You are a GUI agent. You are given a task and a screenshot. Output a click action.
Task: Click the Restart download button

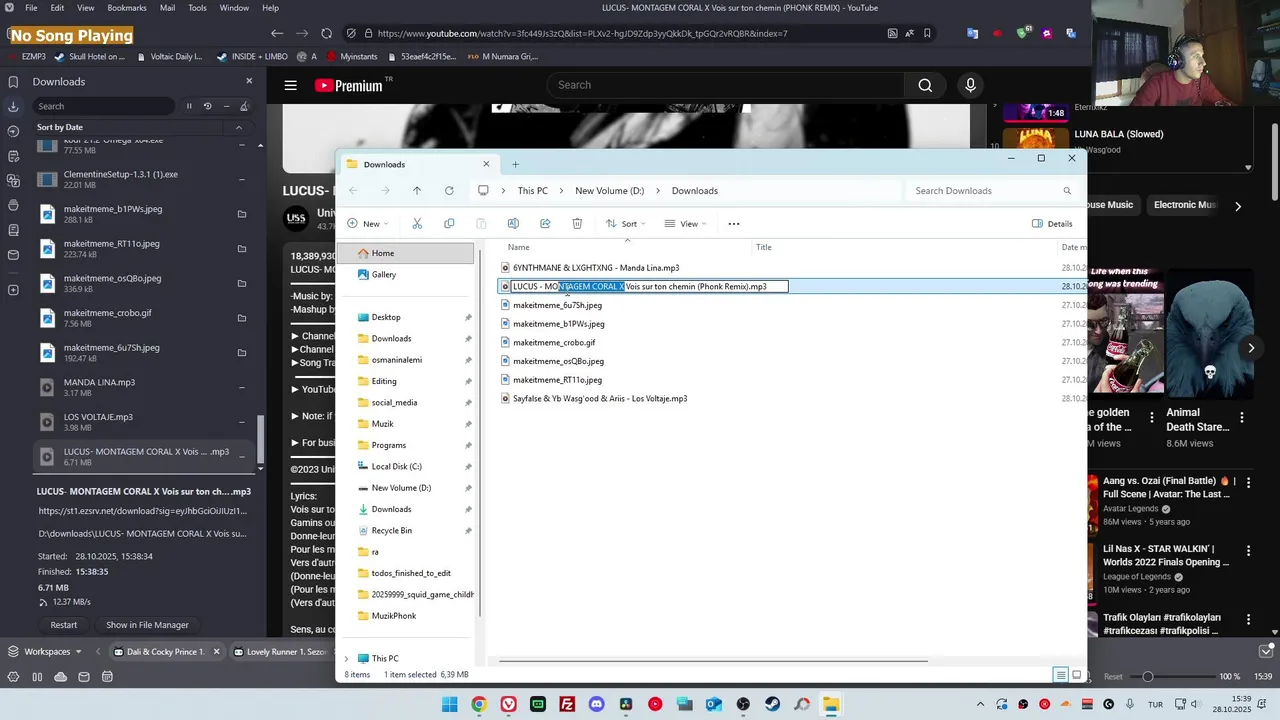pyautogui.click(x=64, y=625)
